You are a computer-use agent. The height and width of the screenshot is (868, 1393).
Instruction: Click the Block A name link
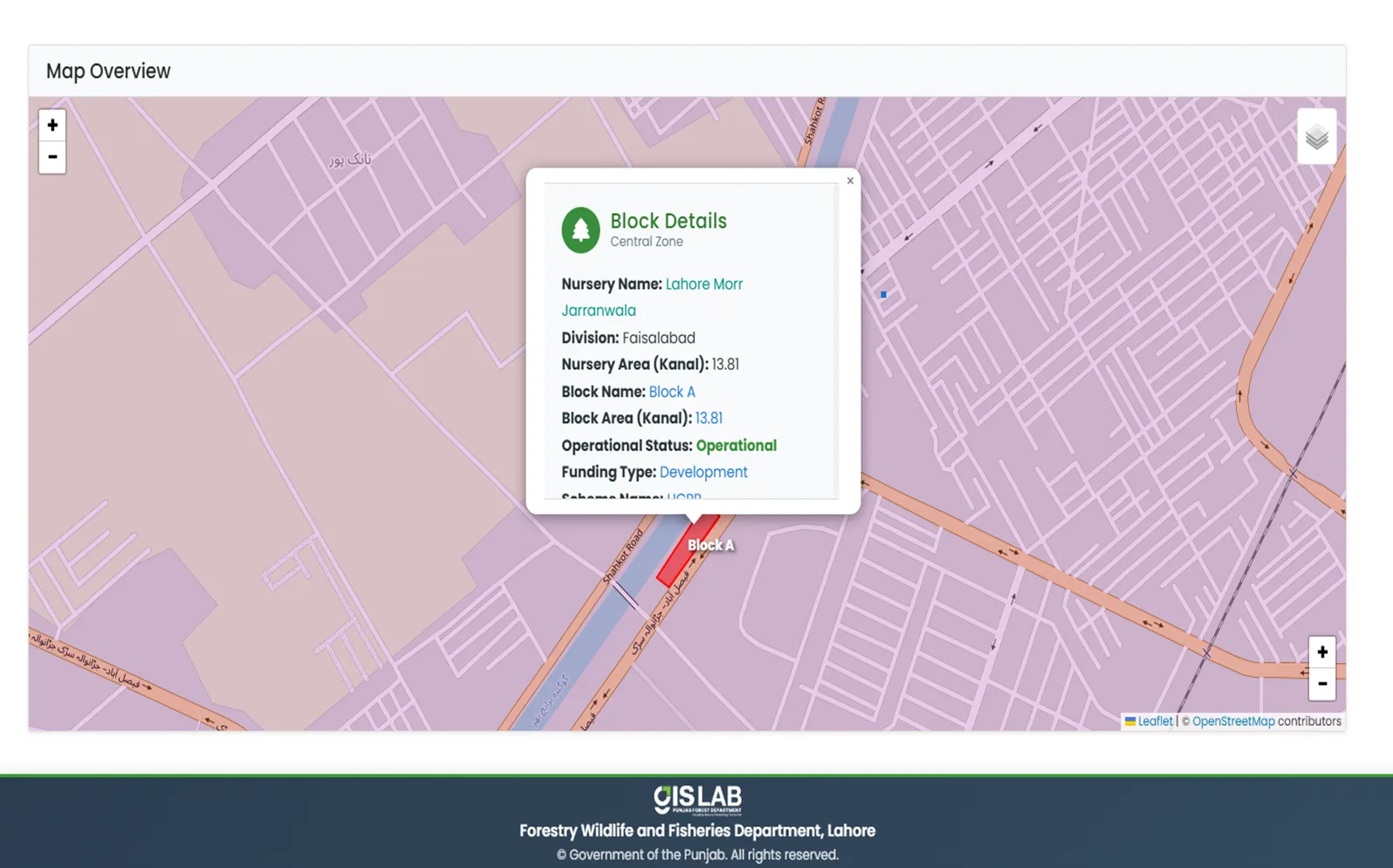click(x=671, y=392)
